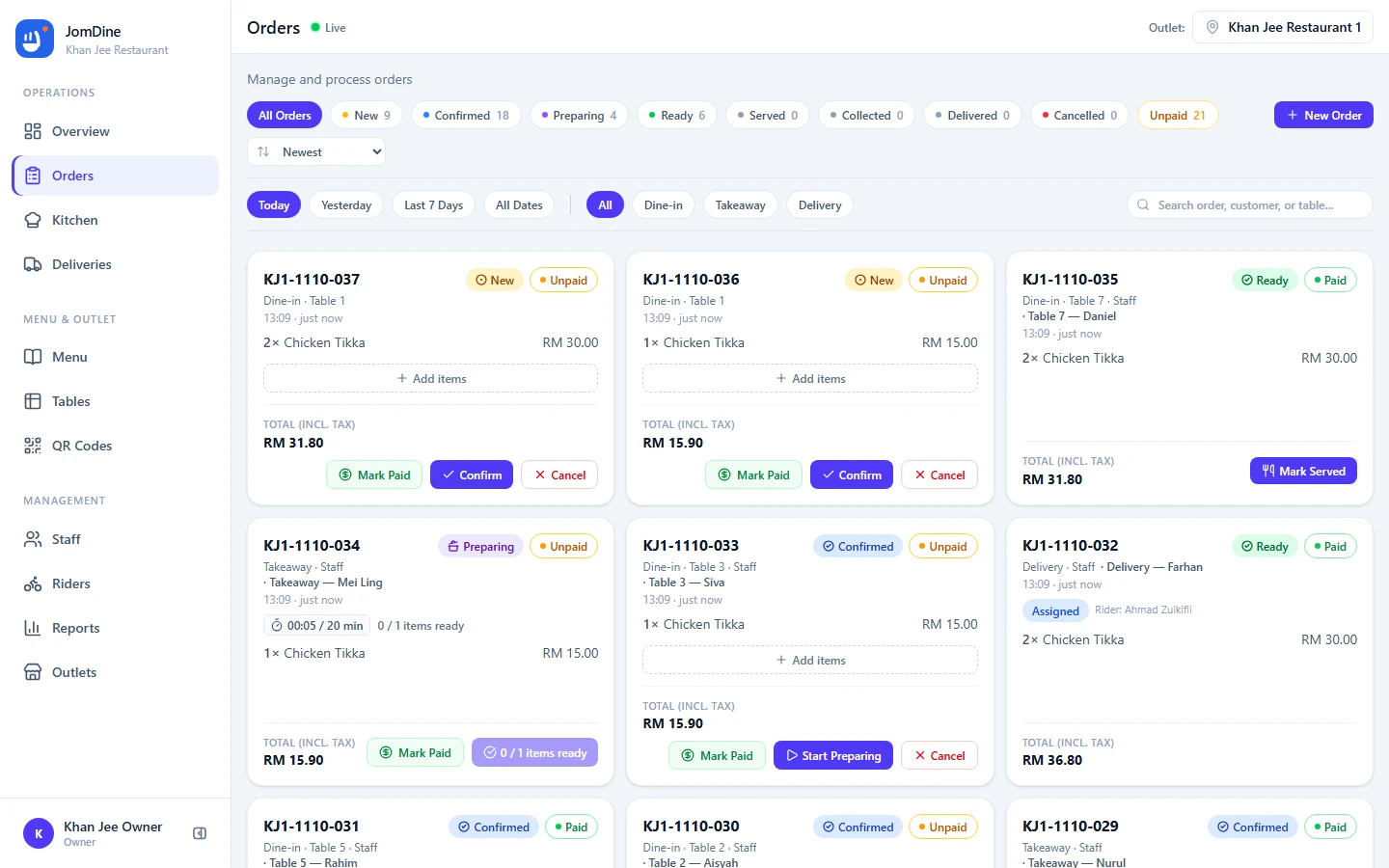Image resolution: width=1389 pixels, height=868 pixels.
Task: Navigate to Tables
Action: [x=116, y=401]
